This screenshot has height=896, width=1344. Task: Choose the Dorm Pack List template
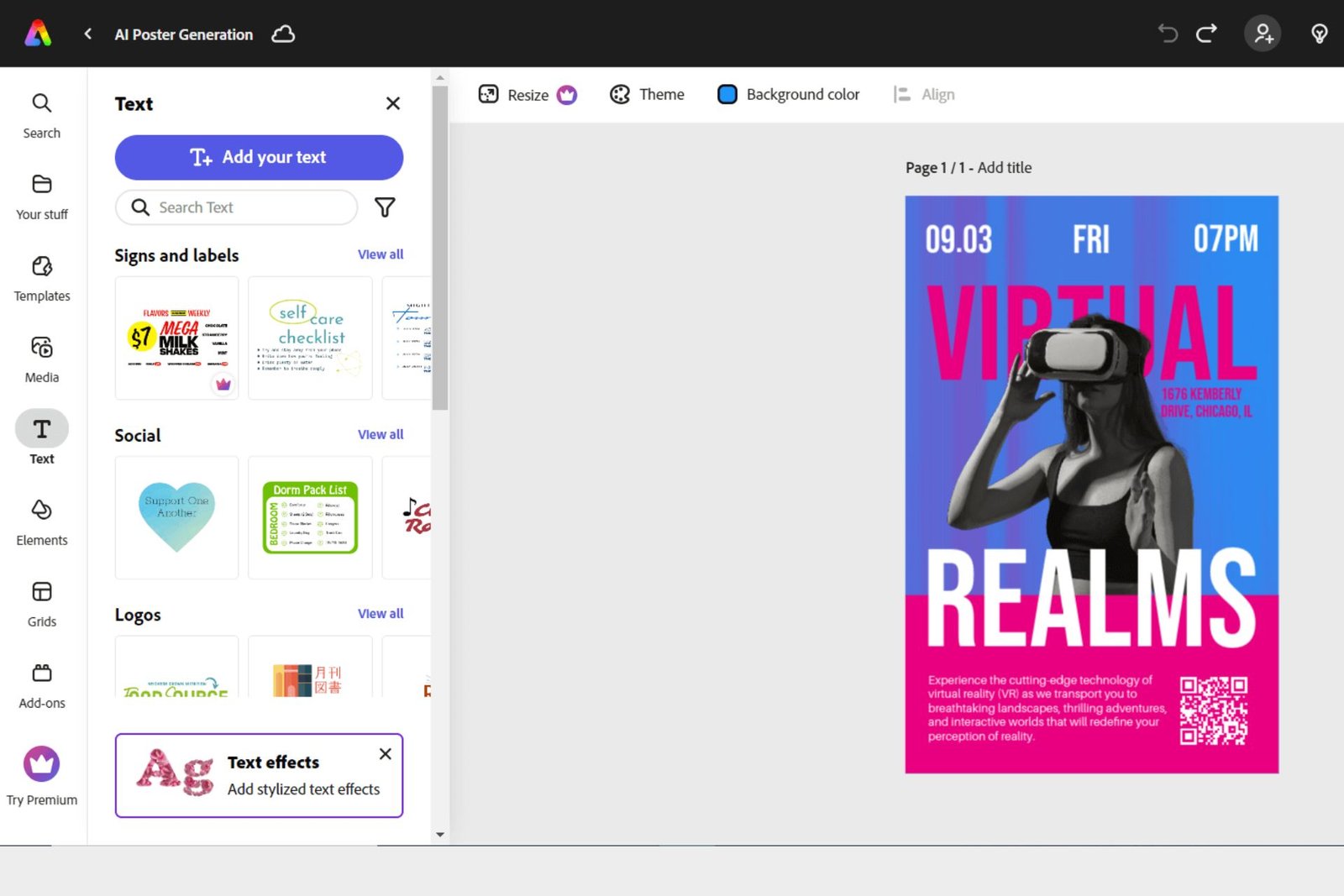310,517
